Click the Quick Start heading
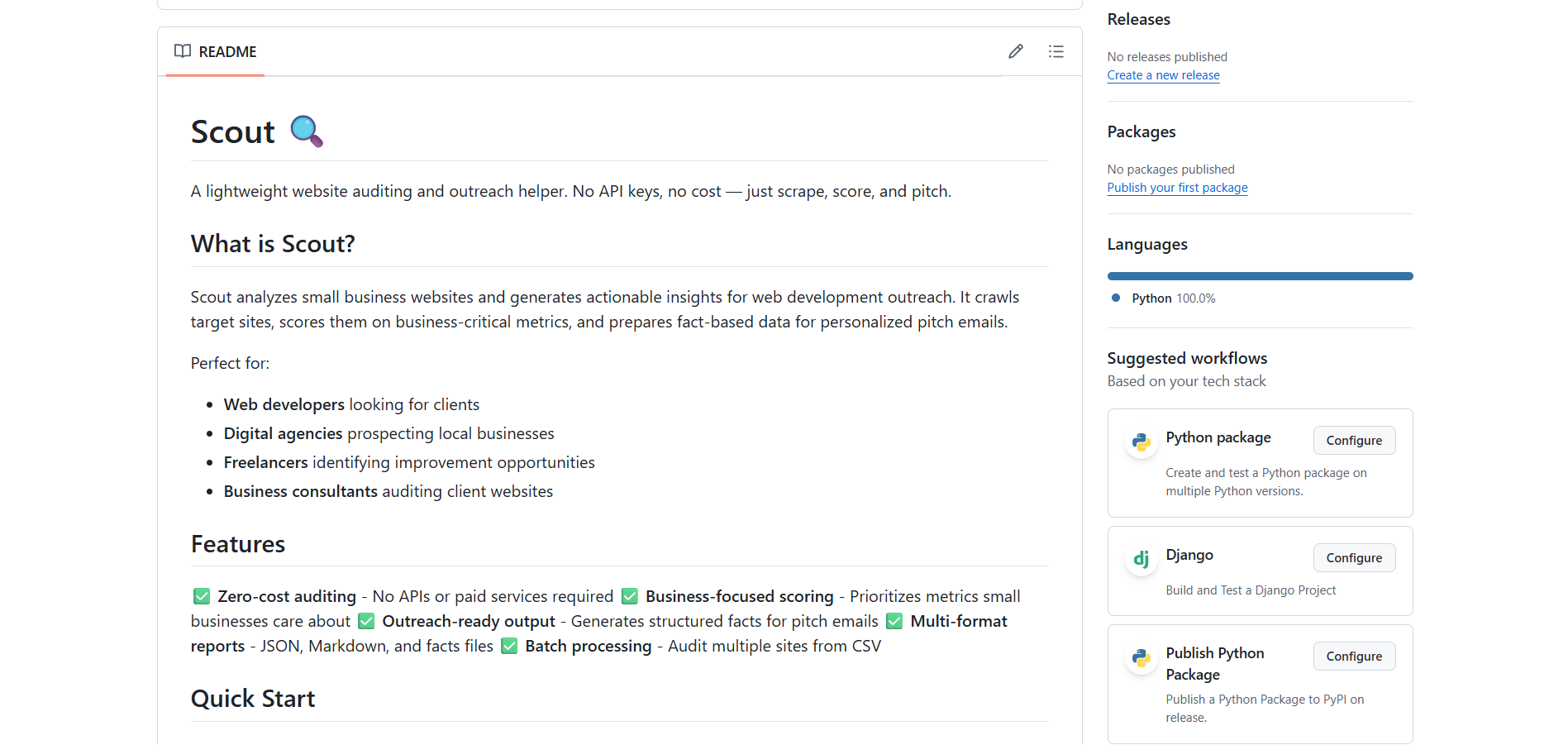Screen dimensions: 1568x745 (x=253, y=699)
